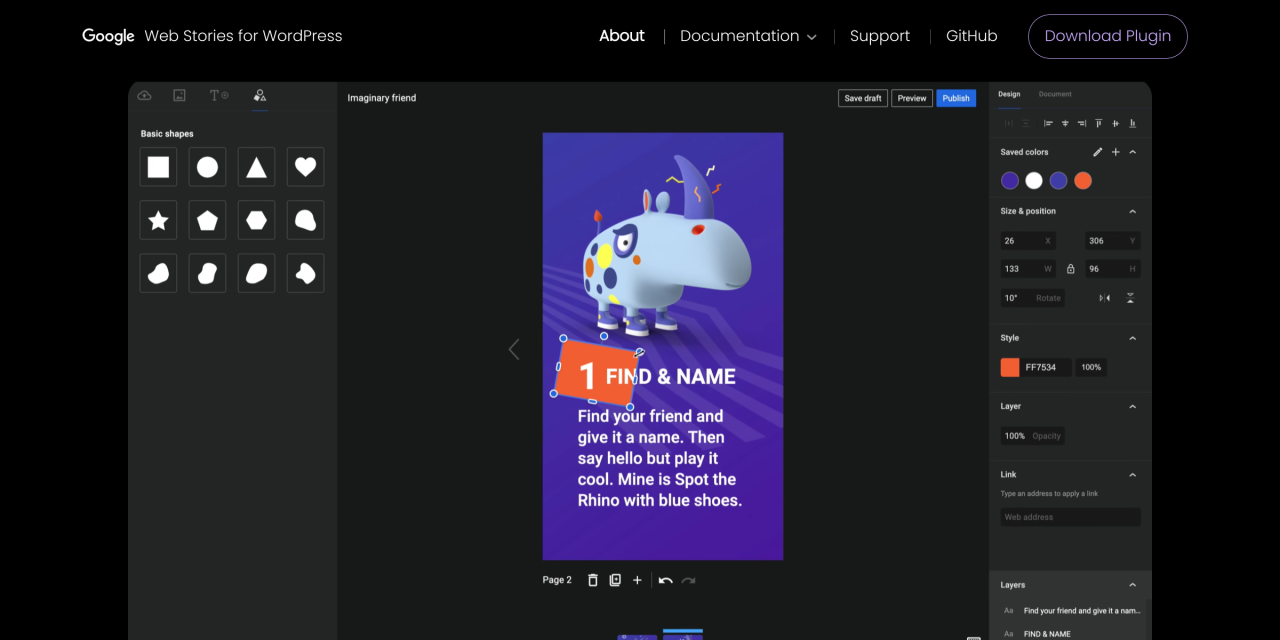Undo the last action

pos(665,580)
